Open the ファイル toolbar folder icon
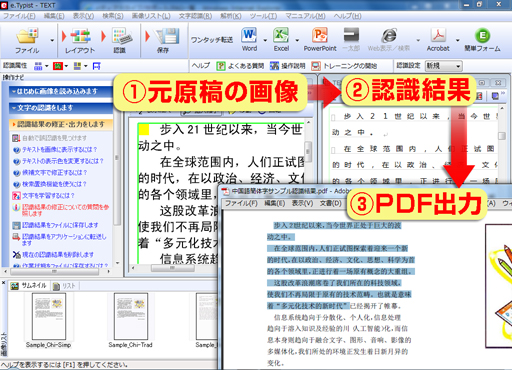512x370 pixels. 27,36
